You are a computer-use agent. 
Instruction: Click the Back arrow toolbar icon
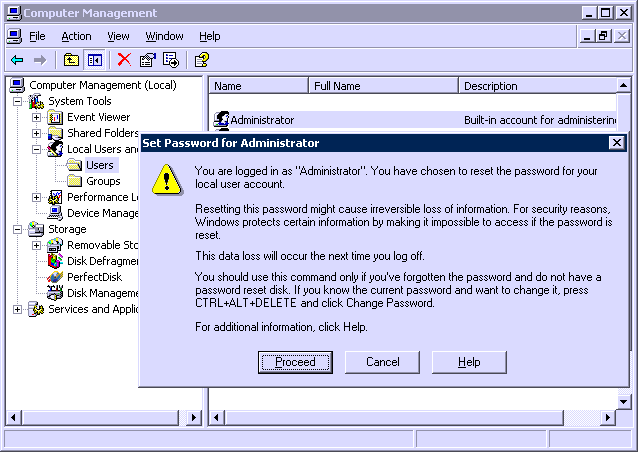[17, 60]
